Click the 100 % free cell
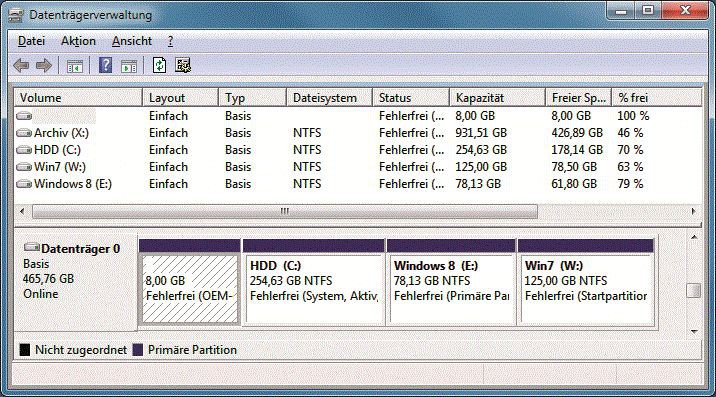 [x=633, y=116]
